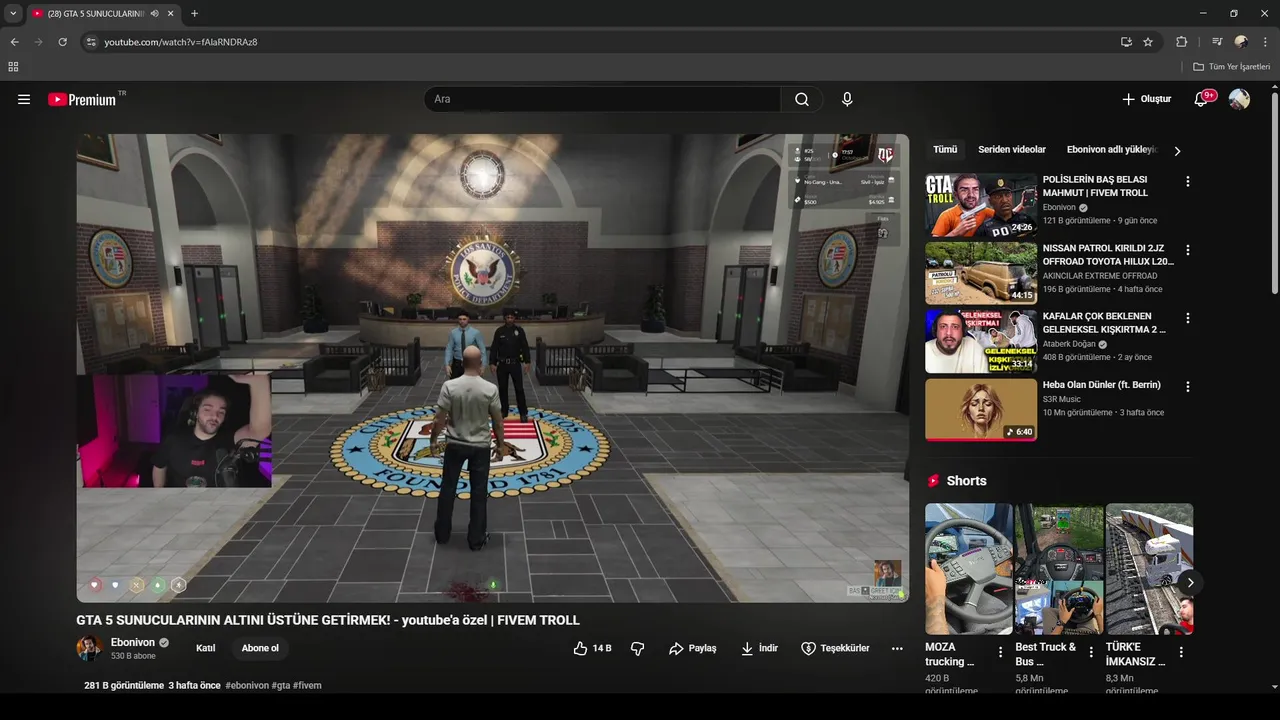Open the notifications bell
This screenshot has width=1280, height=720.
click(1201, 99)
